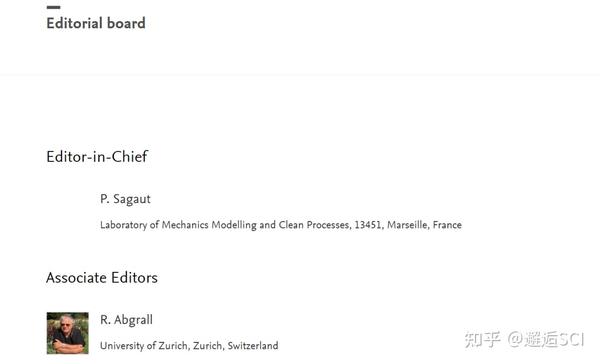This screenshot has height=364, width=600.
Task: Select the Editorial board heading
Action: (96, 23)
